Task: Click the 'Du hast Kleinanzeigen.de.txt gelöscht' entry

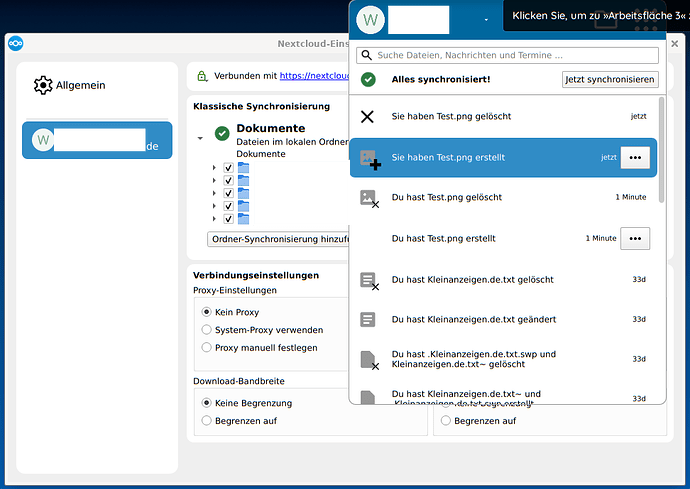Action: pos(503,279)
